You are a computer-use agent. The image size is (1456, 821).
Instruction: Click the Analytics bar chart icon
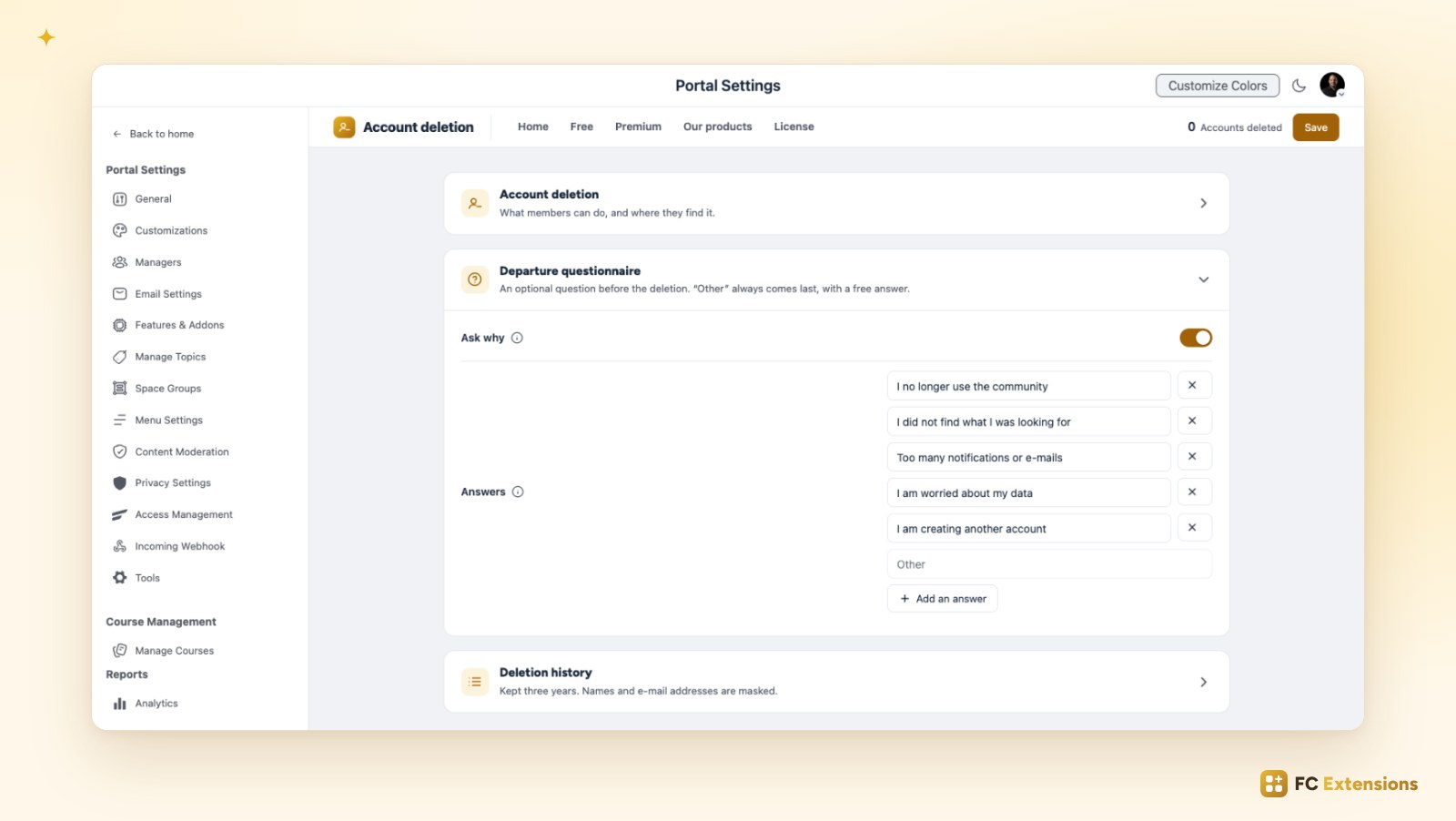(x=119, y=704)
